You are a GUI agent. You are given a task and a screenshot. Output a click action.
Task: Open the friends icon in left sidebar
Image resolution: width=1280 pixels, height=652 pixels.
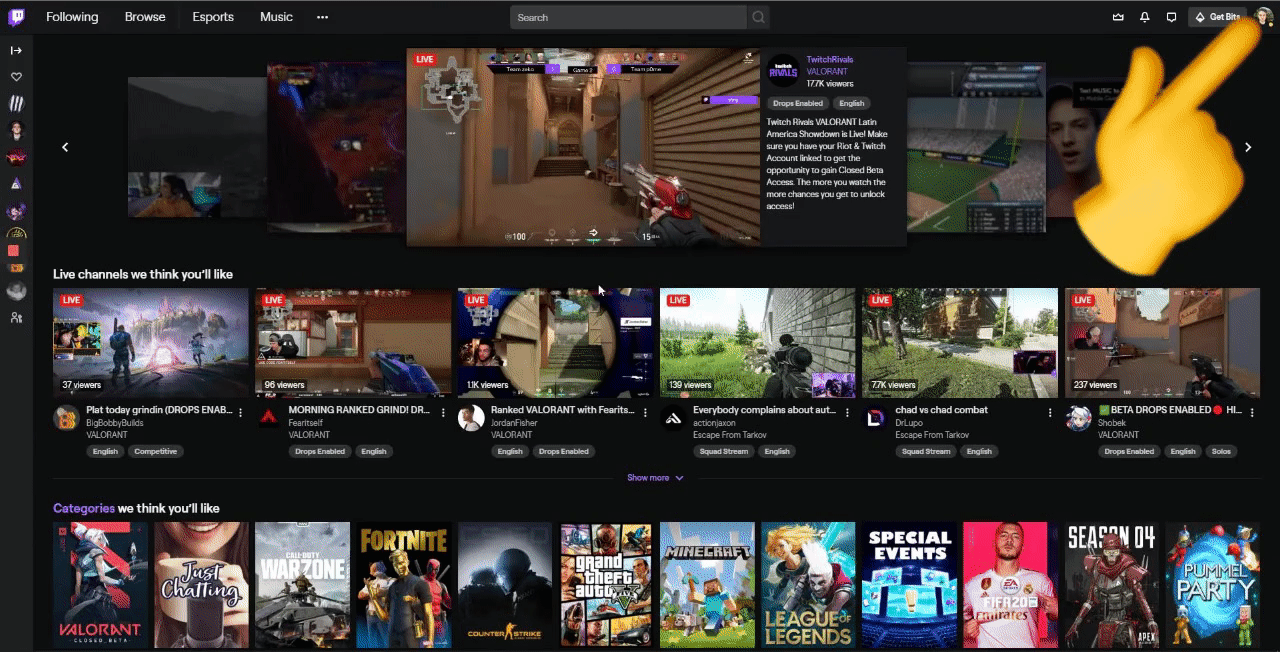(16, 318)
